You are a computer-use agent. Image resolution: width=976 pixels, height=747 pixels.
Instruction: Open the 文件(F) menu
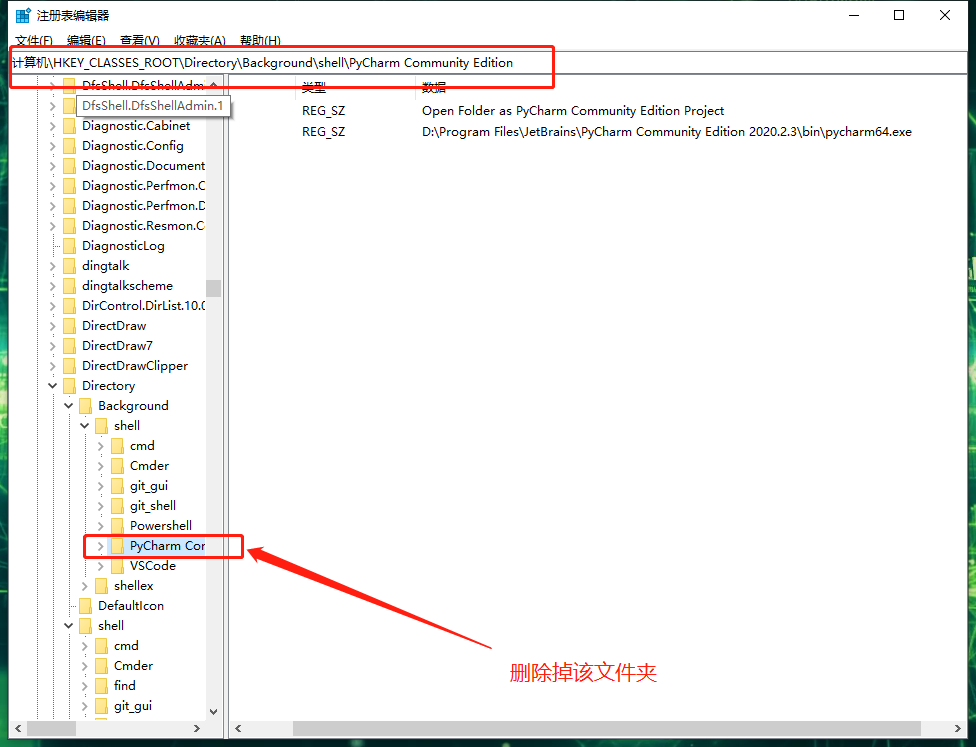pos(34,40)
